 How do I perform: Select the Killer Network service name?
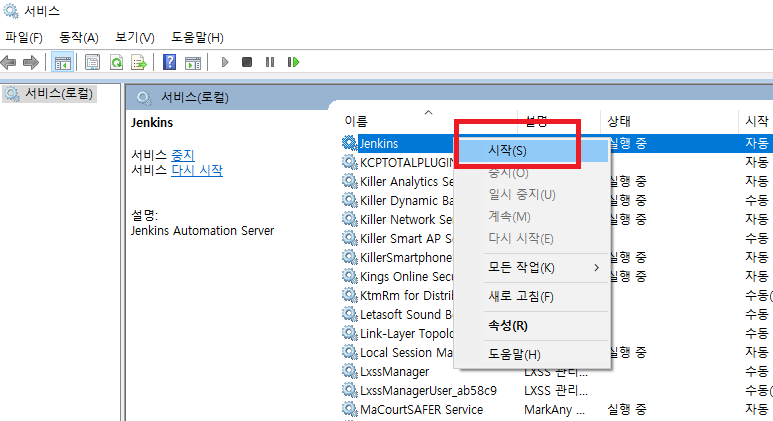pos(407,219)
